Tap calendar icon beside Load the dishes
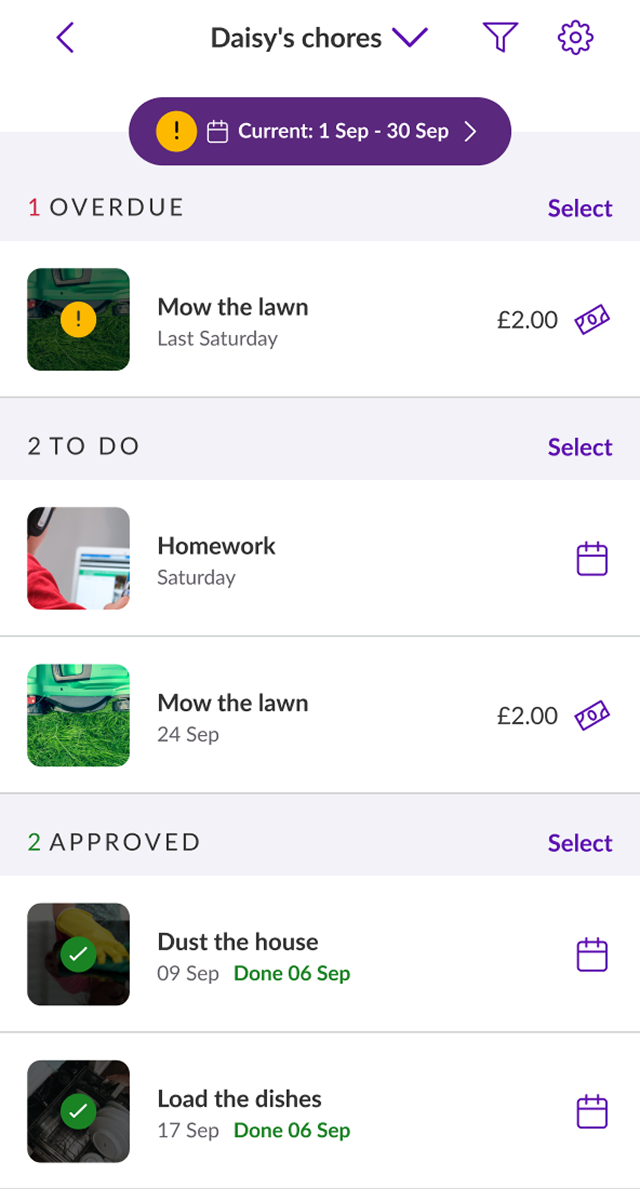This screenshot has height=1189, width=640. tap(592, 1112)
